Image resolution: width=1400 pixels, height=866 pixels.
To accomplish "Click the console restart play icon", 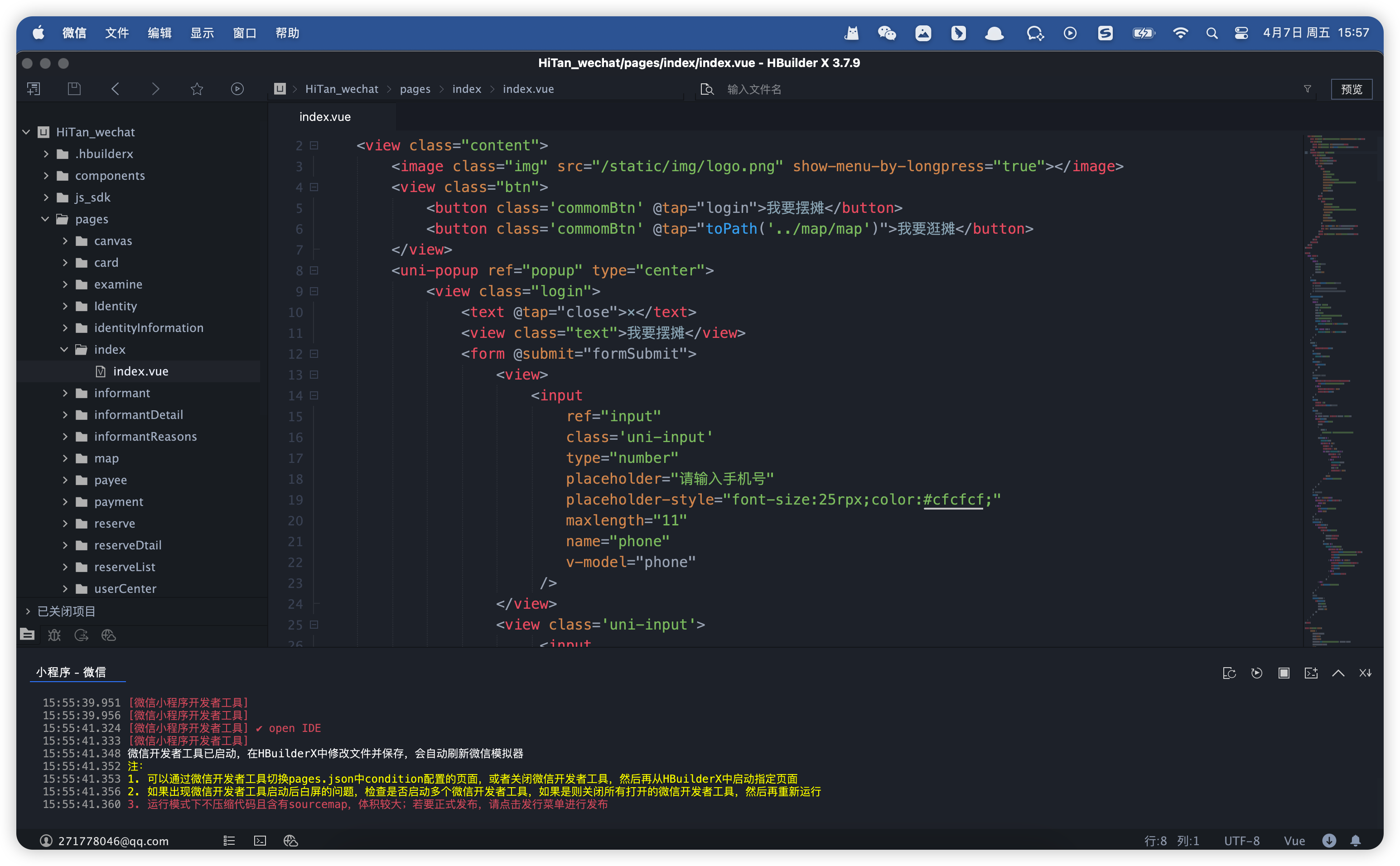I will [x=1257, y=673].
